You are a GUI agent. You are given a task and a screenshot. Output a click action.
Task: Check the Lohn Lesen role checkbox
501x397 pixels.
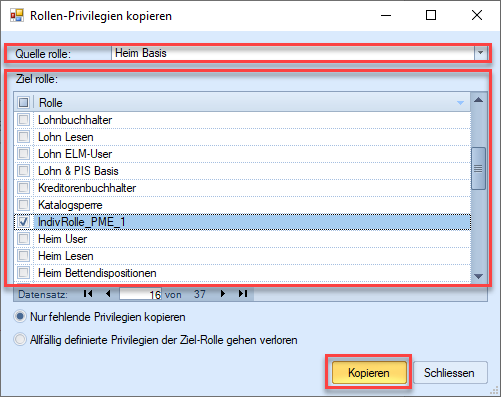(24, 137)
